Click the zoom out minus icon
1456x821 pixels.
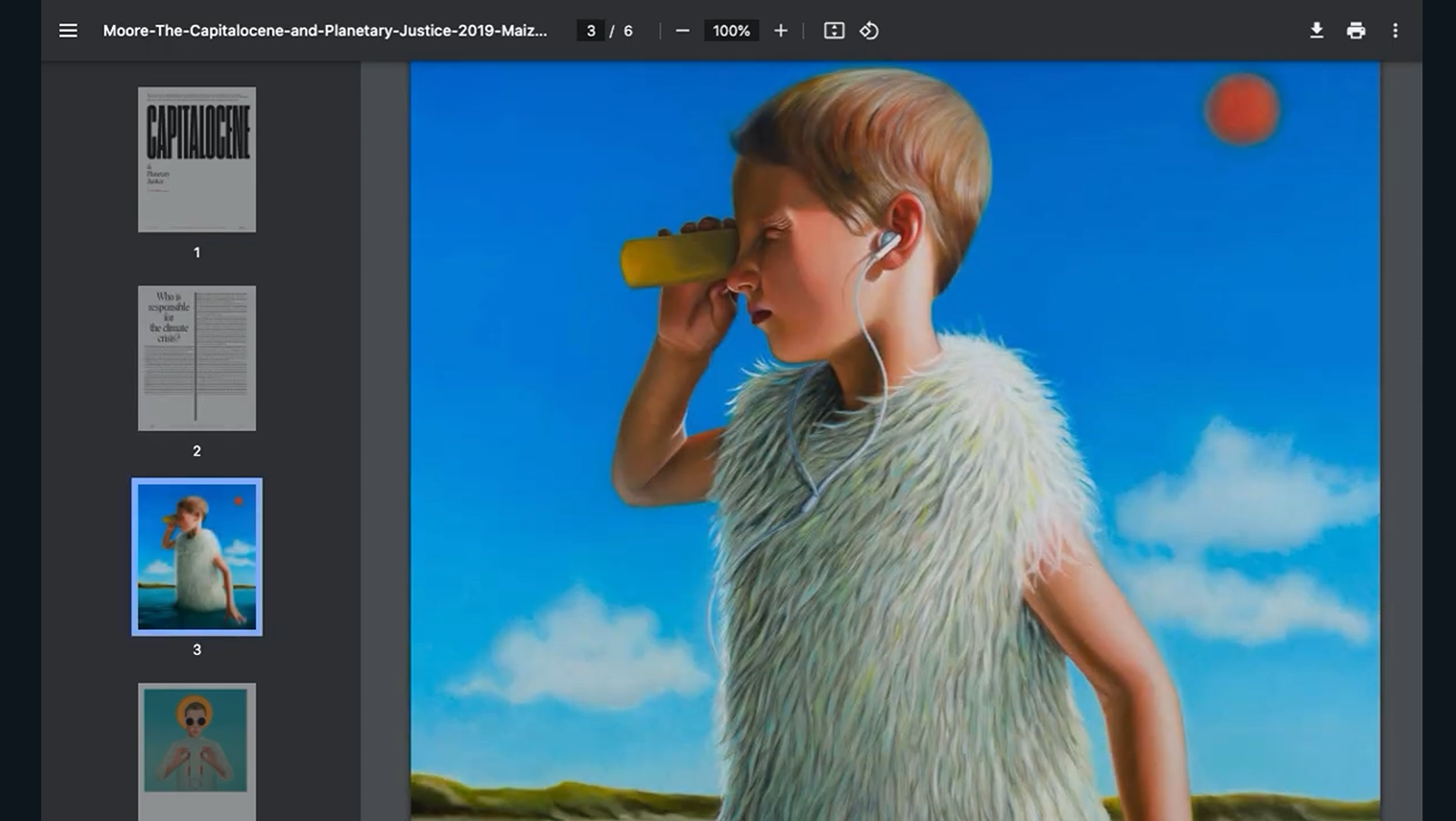(x=682, y=30)
